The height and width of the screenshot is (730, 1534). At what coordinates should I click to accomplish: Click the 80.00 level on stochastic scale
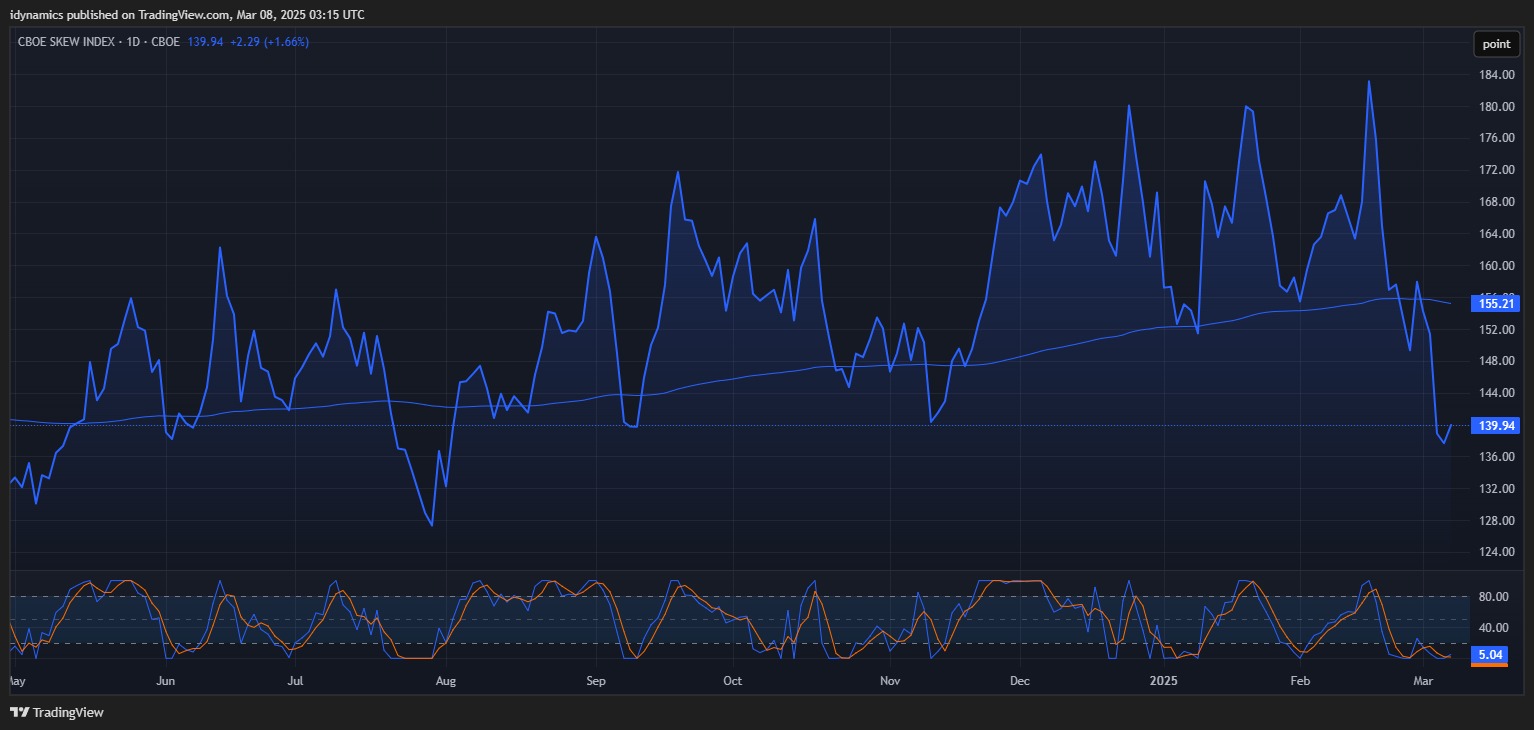pyautogui.click(x=1493, y=597)
